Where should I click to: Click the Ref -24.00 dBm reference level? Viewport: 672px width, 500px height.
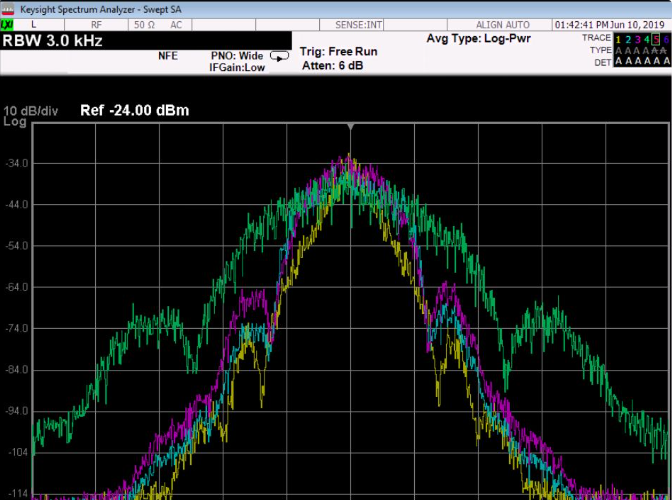(x=134, y=110)
